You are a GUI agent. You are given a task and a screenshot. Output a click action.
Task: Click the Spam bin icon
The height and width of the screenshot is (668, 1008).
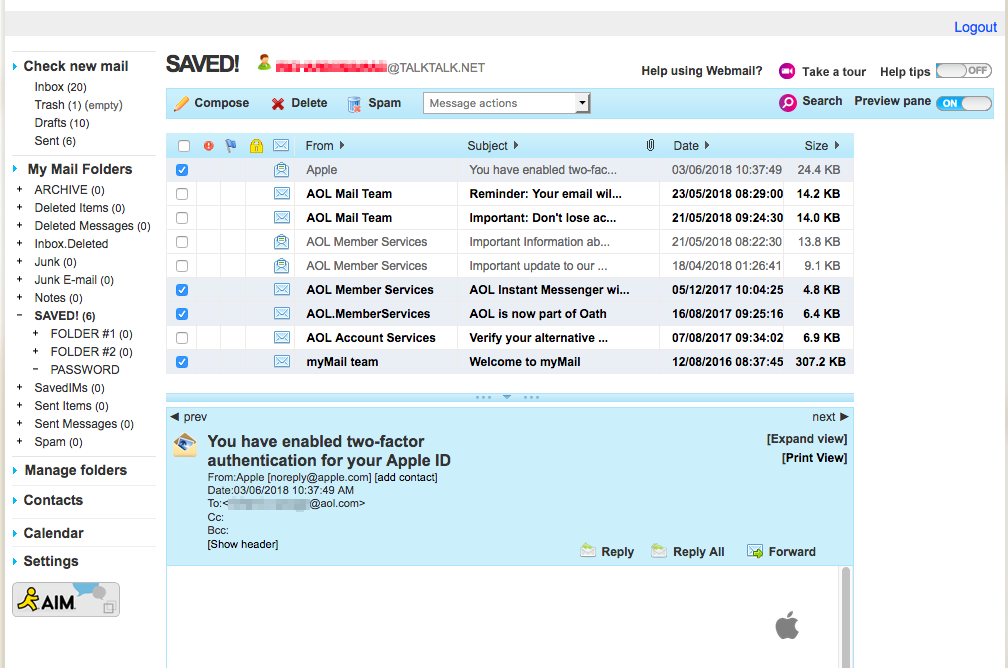[x=354, y=103]
